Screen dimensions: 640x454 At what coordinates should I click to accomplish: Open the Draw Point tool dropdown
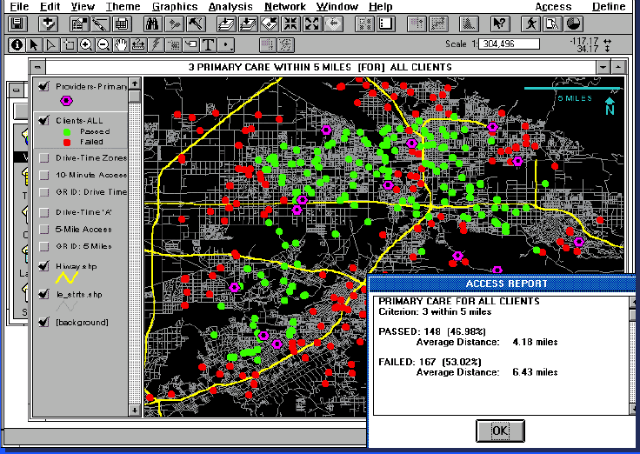click(x=226, y=44)
